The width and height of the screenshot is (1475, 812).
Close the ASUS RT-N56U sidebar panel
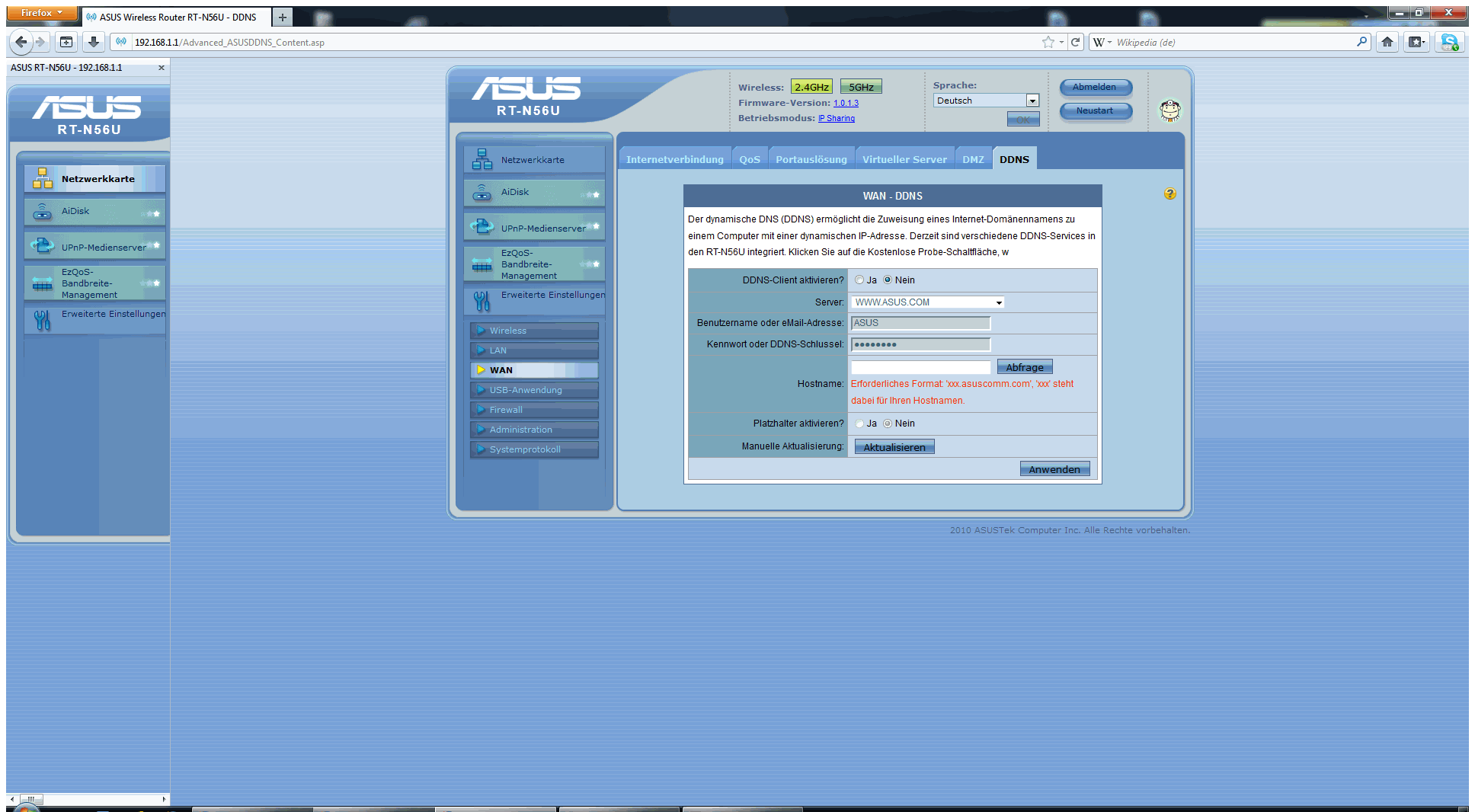point(162,68)
